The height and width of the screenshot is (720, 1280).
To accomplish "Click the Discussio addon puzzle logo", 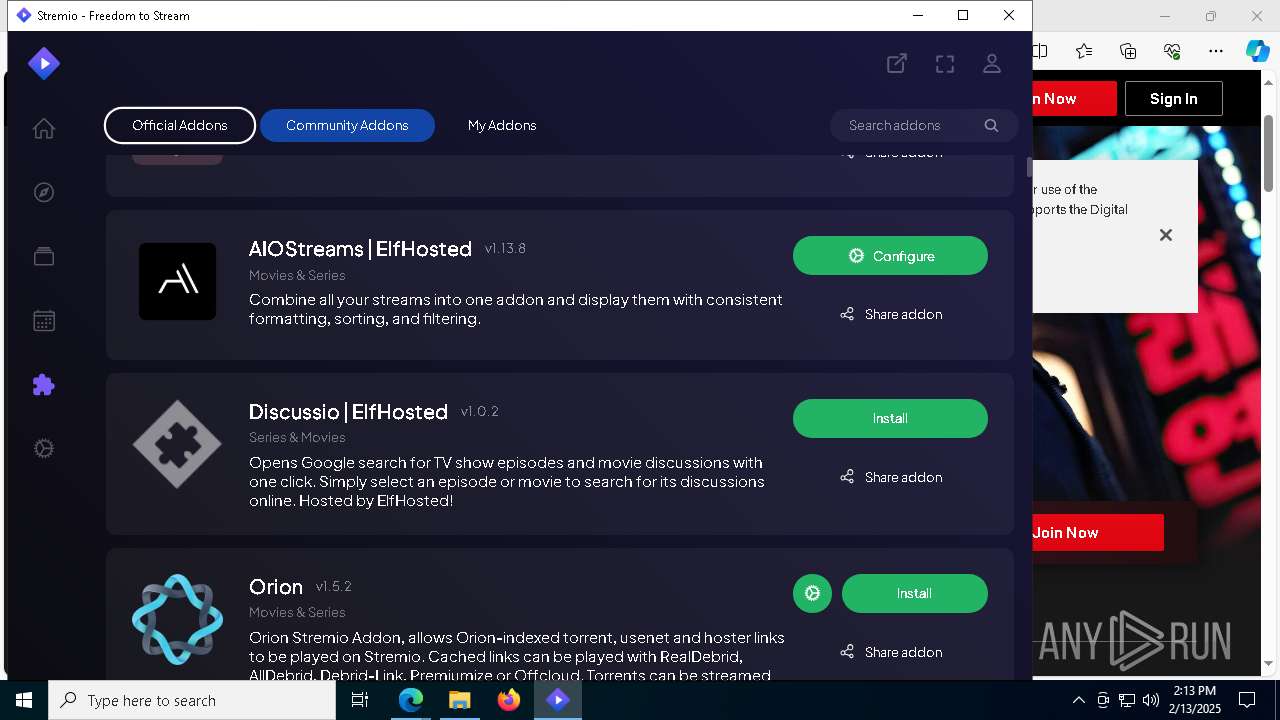I will pyautogui.click(x=177, y=444).
